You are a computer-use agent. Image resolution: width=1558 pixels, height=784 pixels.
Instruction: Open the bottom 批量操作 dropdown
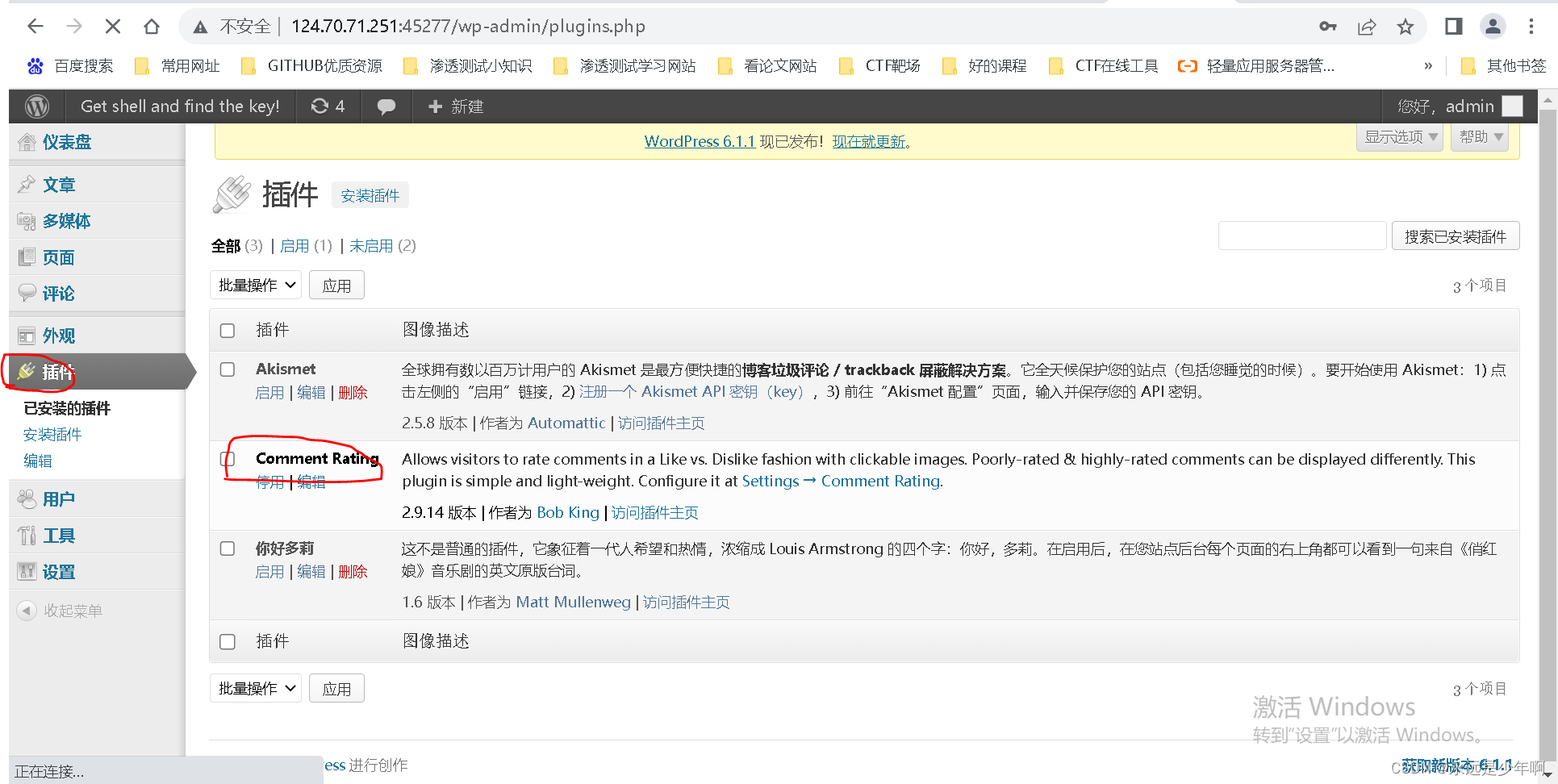pos(256,689)
